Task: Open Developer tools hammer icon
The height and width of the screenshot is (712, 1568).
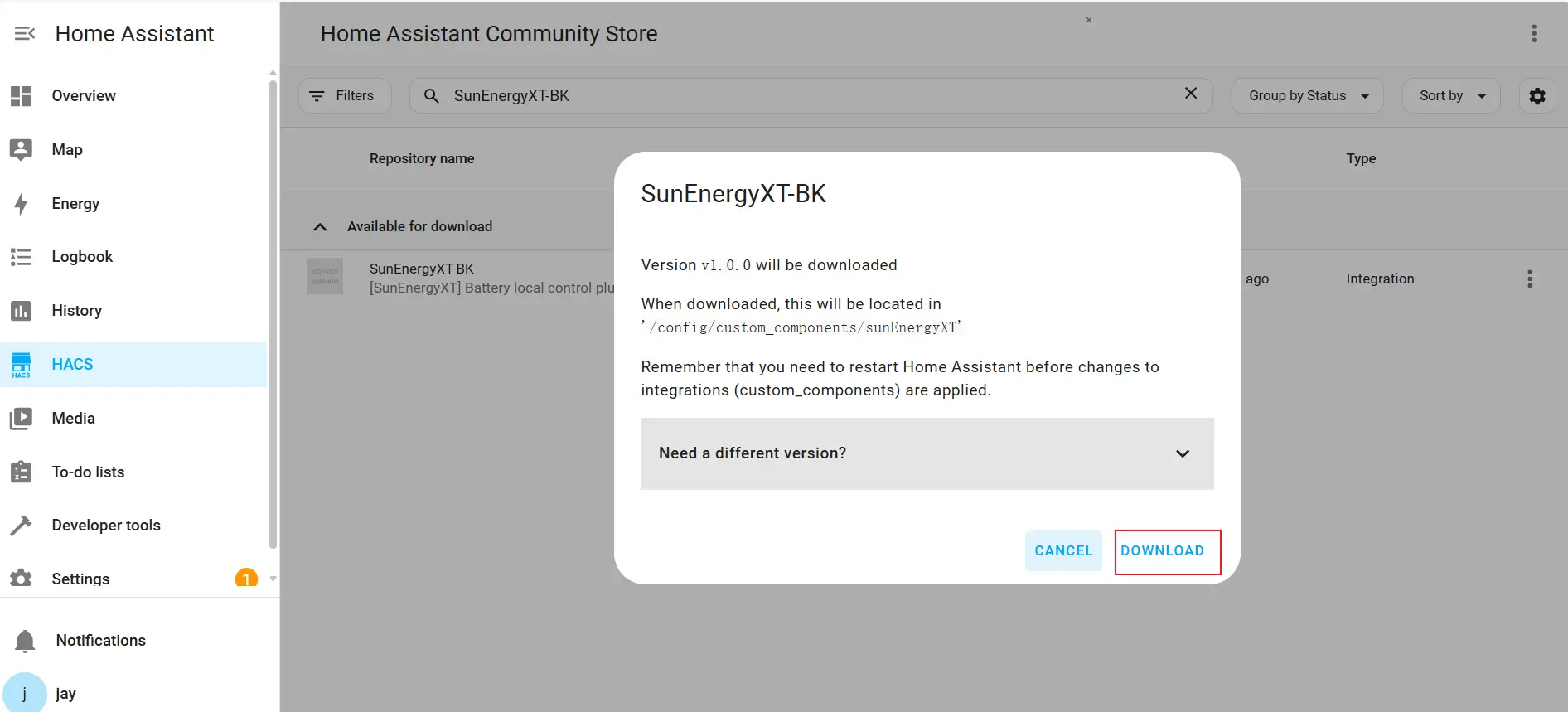Action: pyautogui.click(x=21, y=526)
